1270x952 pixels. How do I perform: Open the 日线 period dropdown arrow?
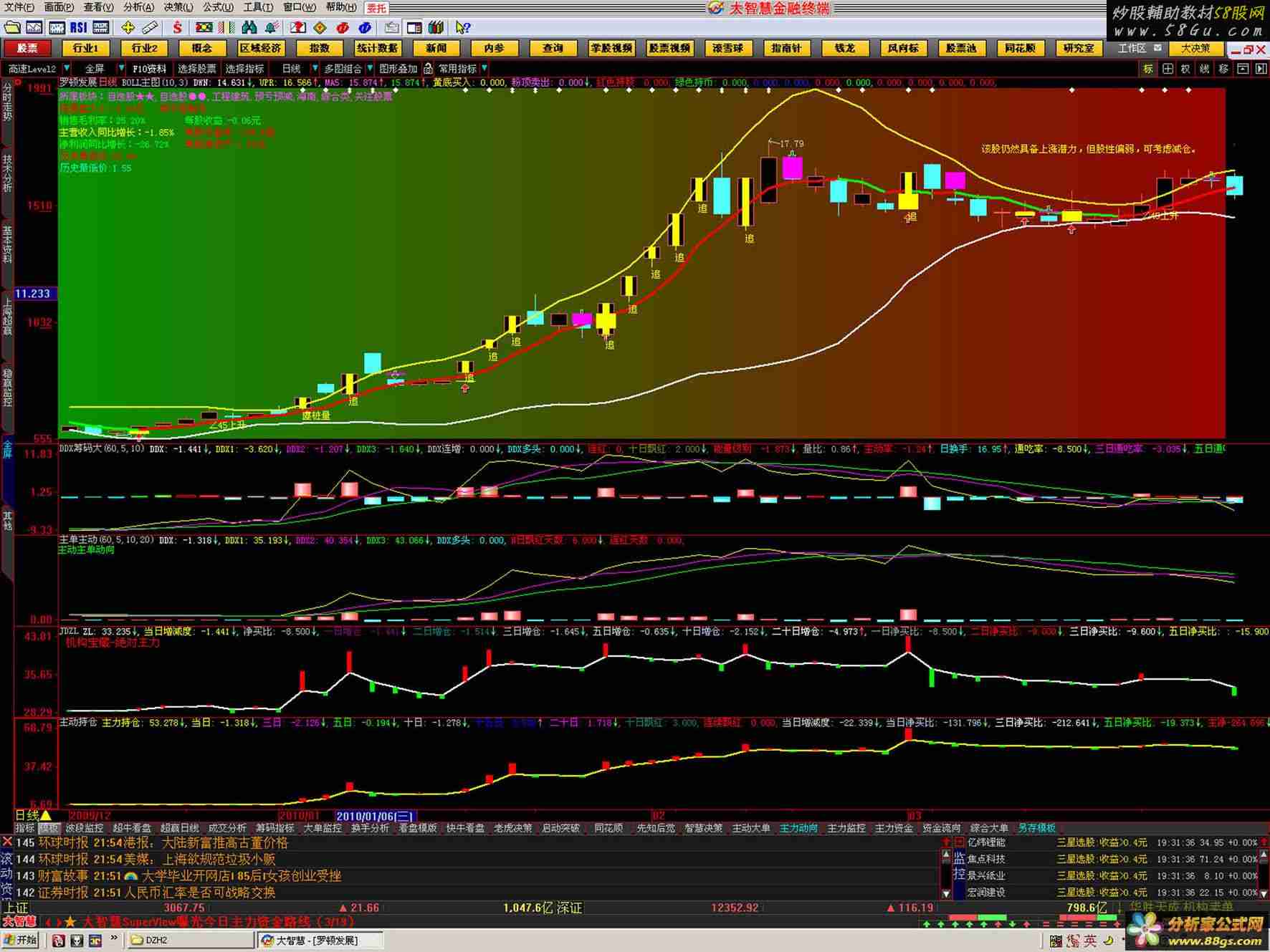click(314, 69)
